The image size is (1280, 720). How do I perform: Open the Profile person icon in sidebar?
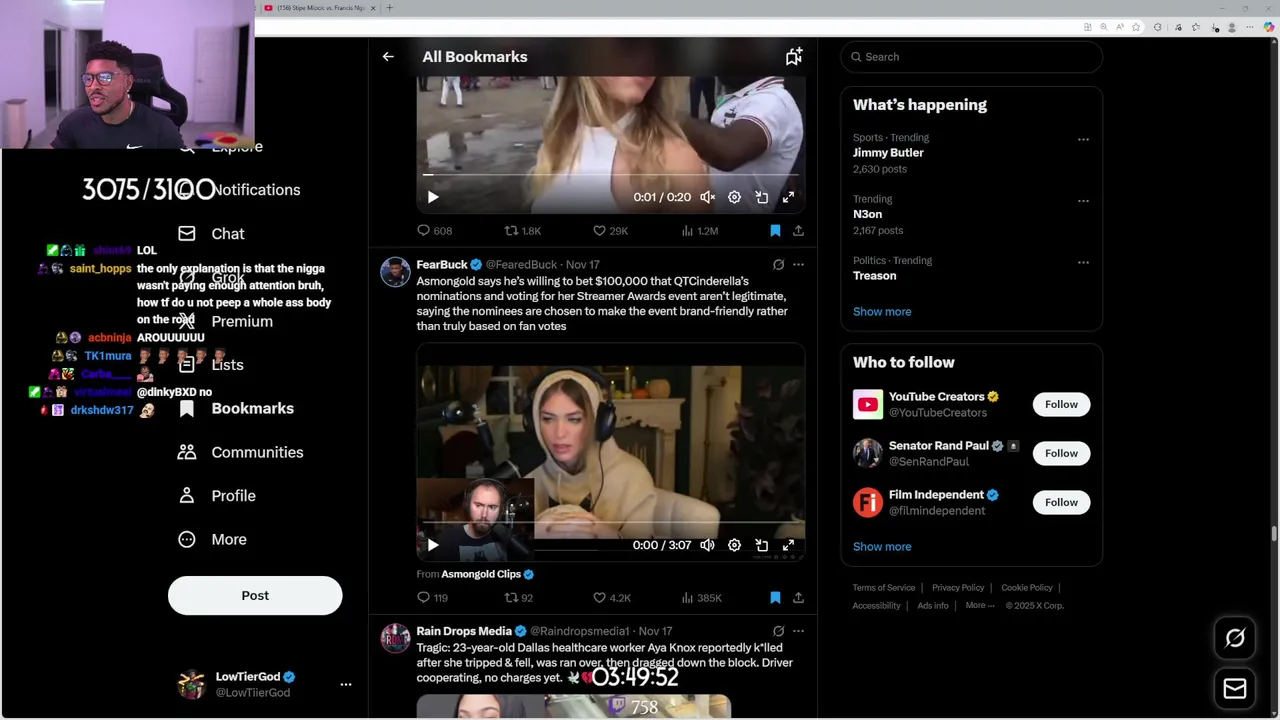(187, 496)
